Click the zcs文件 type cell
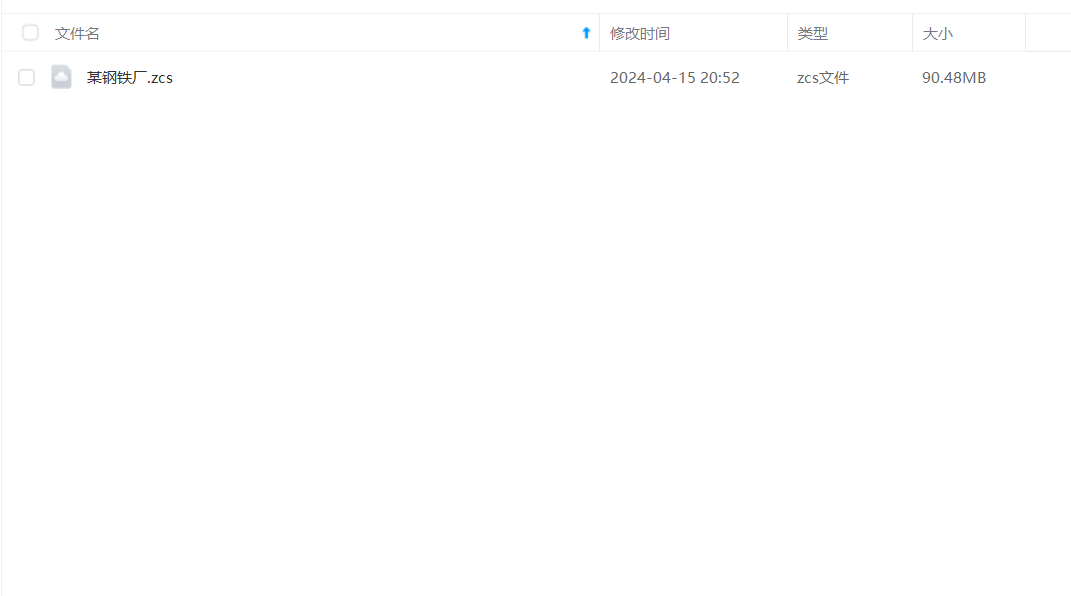The image size is (1071, 596). (x=823, y=78)
